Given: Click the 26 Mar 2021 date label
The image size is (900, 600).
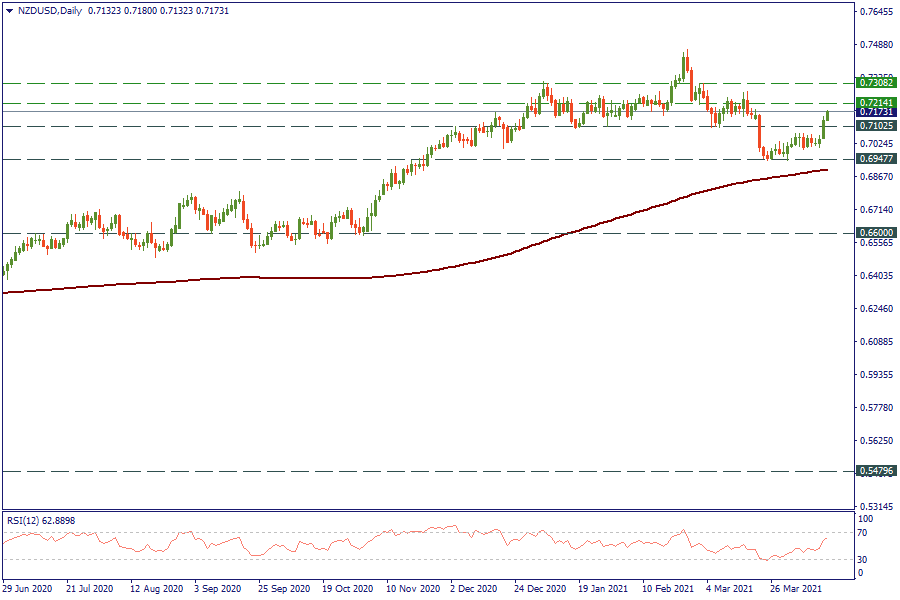Looking at the screenshot, I should pos(799,590).
